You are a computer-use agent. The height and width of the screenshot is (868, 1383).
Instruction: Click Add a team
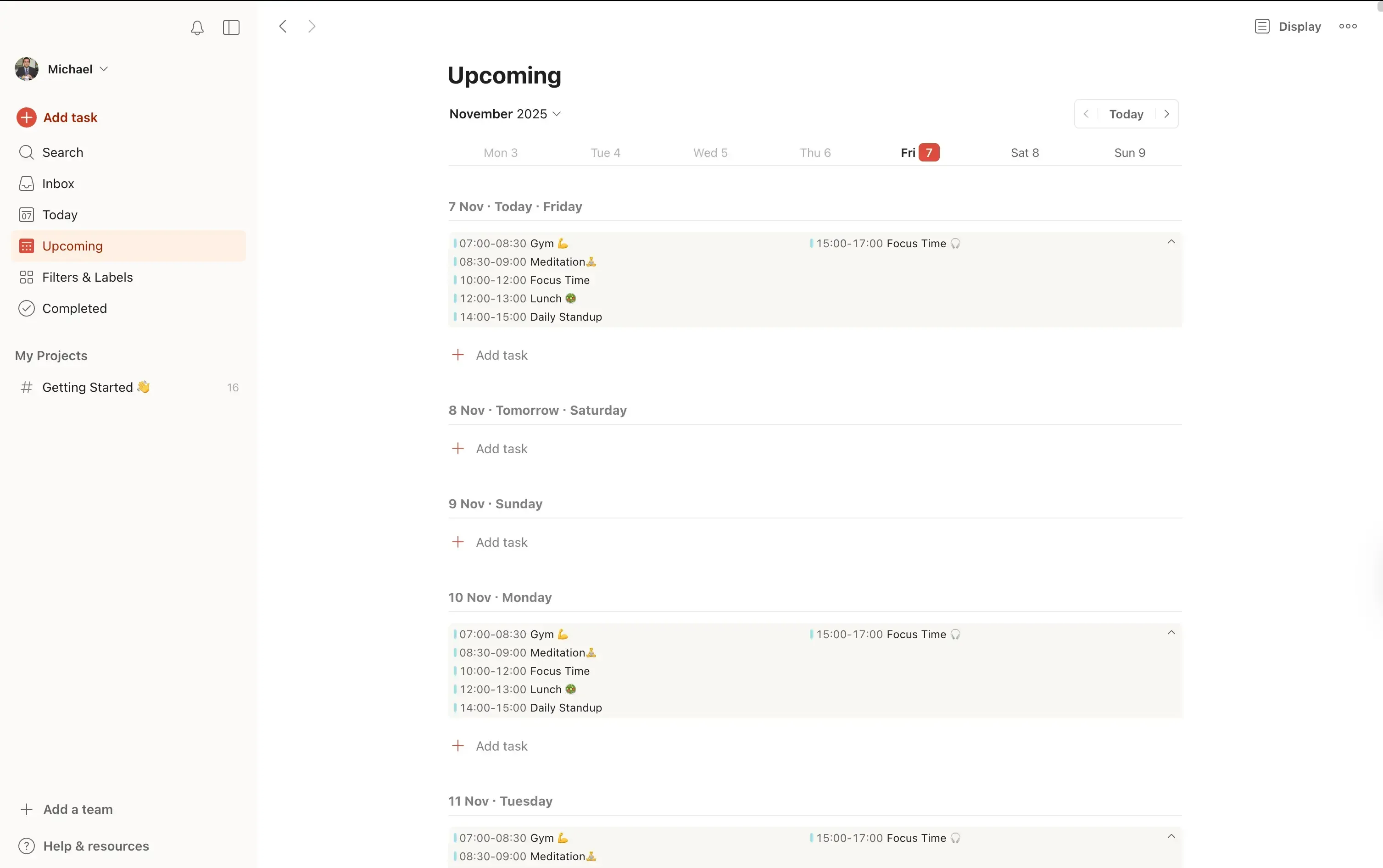pos(78,809)
